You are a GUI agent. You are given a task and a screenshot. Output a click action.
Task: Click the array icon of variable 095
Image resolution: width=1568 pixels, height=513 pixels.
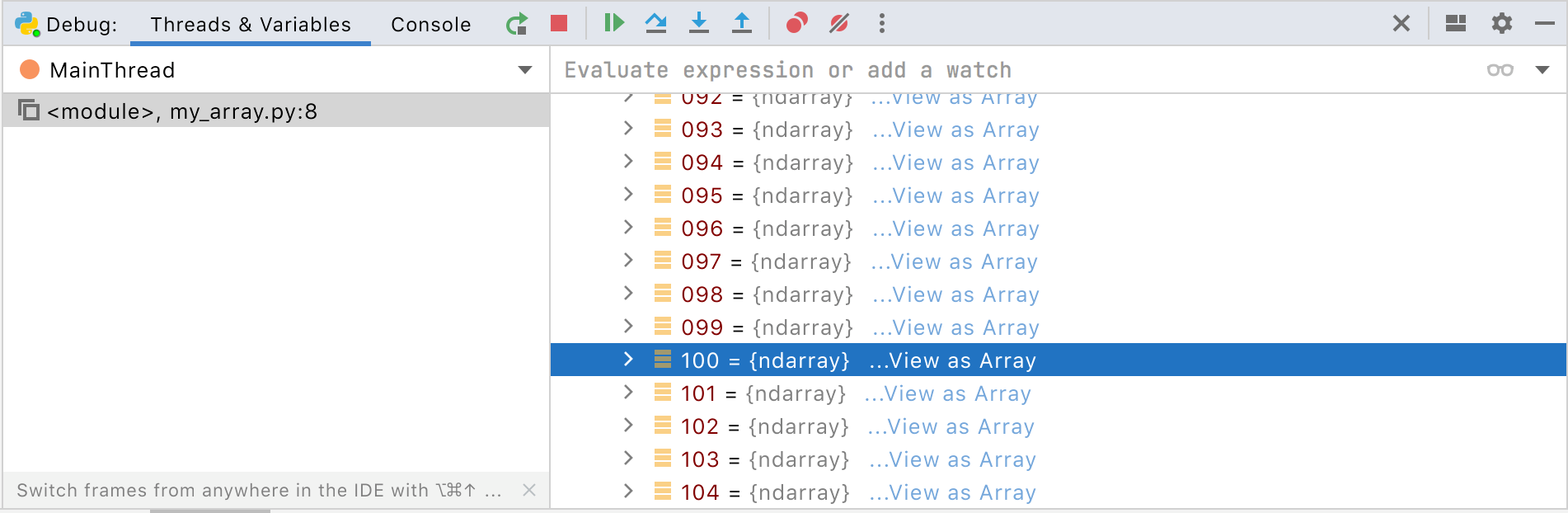tap(662, 195)
